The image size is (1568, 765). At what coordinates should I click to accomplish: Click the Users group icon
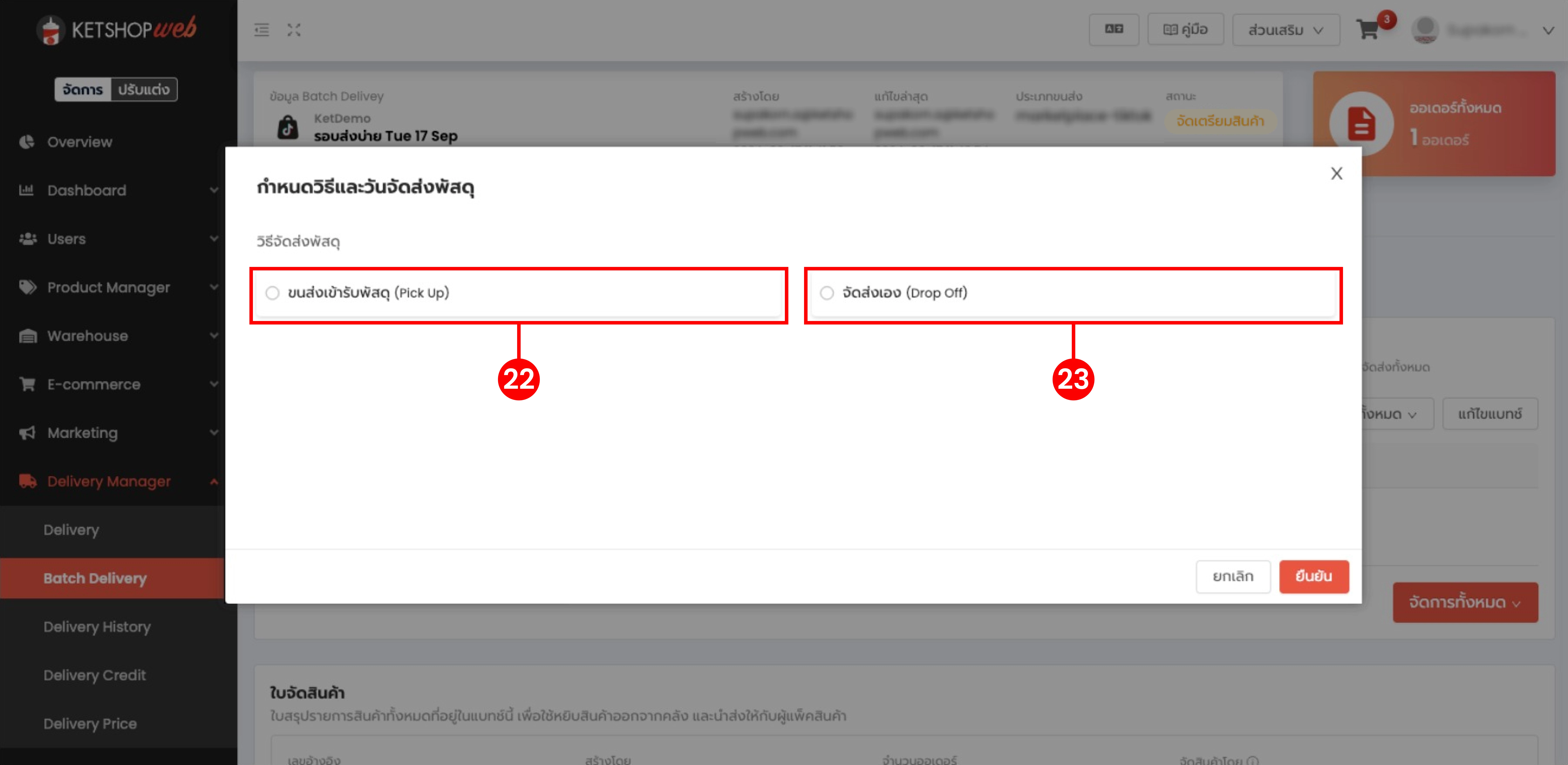coord(27,239)
